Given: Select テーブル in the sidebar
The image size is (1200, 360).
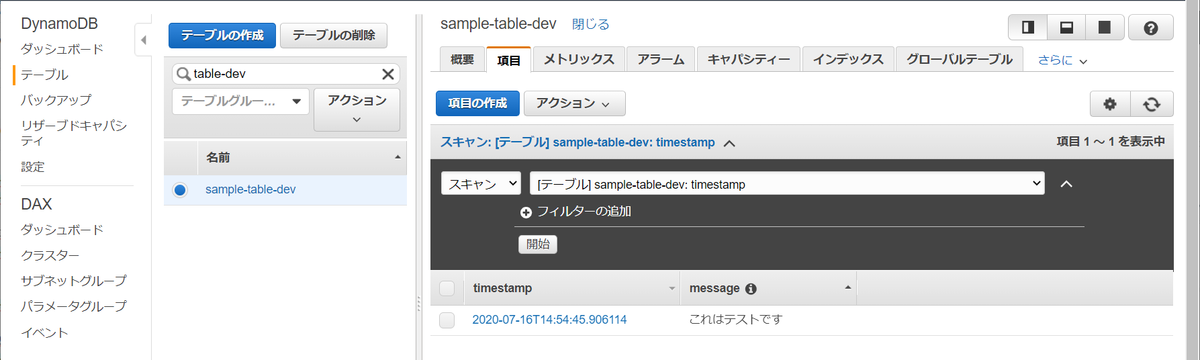Looking at the screenshot, I should (x=45, y=74).
